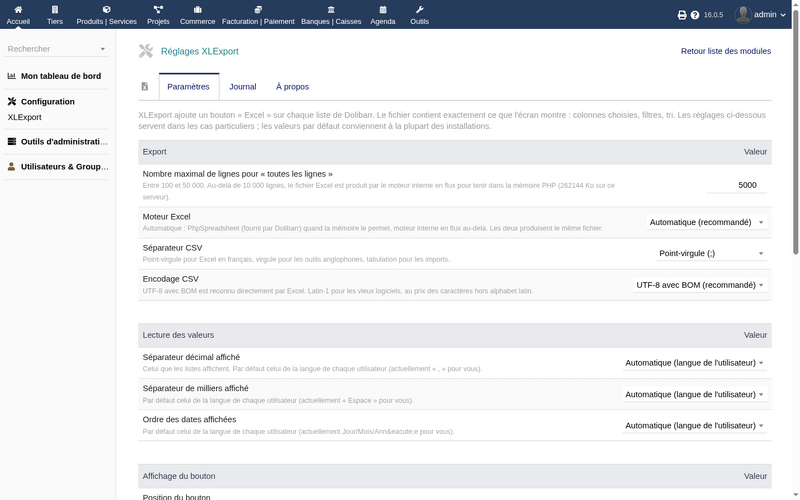800x500 pixels.
Task: Click the Configuration tools icon in sidebar
Action: click(12, 102)
